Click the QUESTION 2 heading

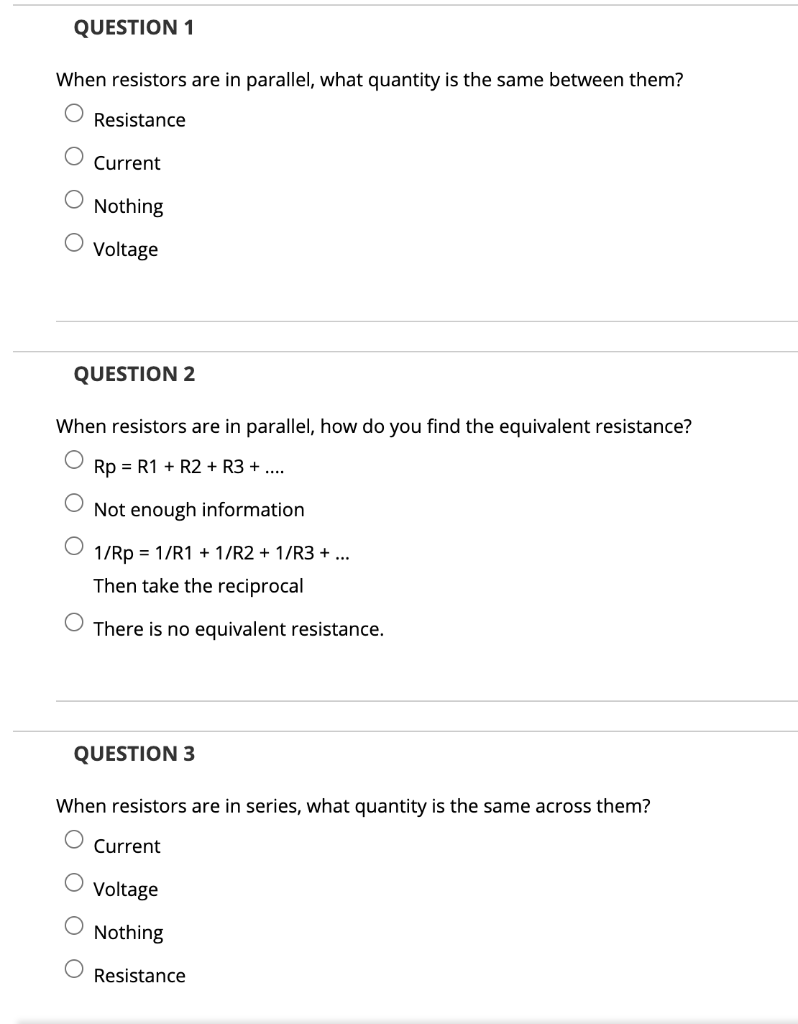point(134,374)
